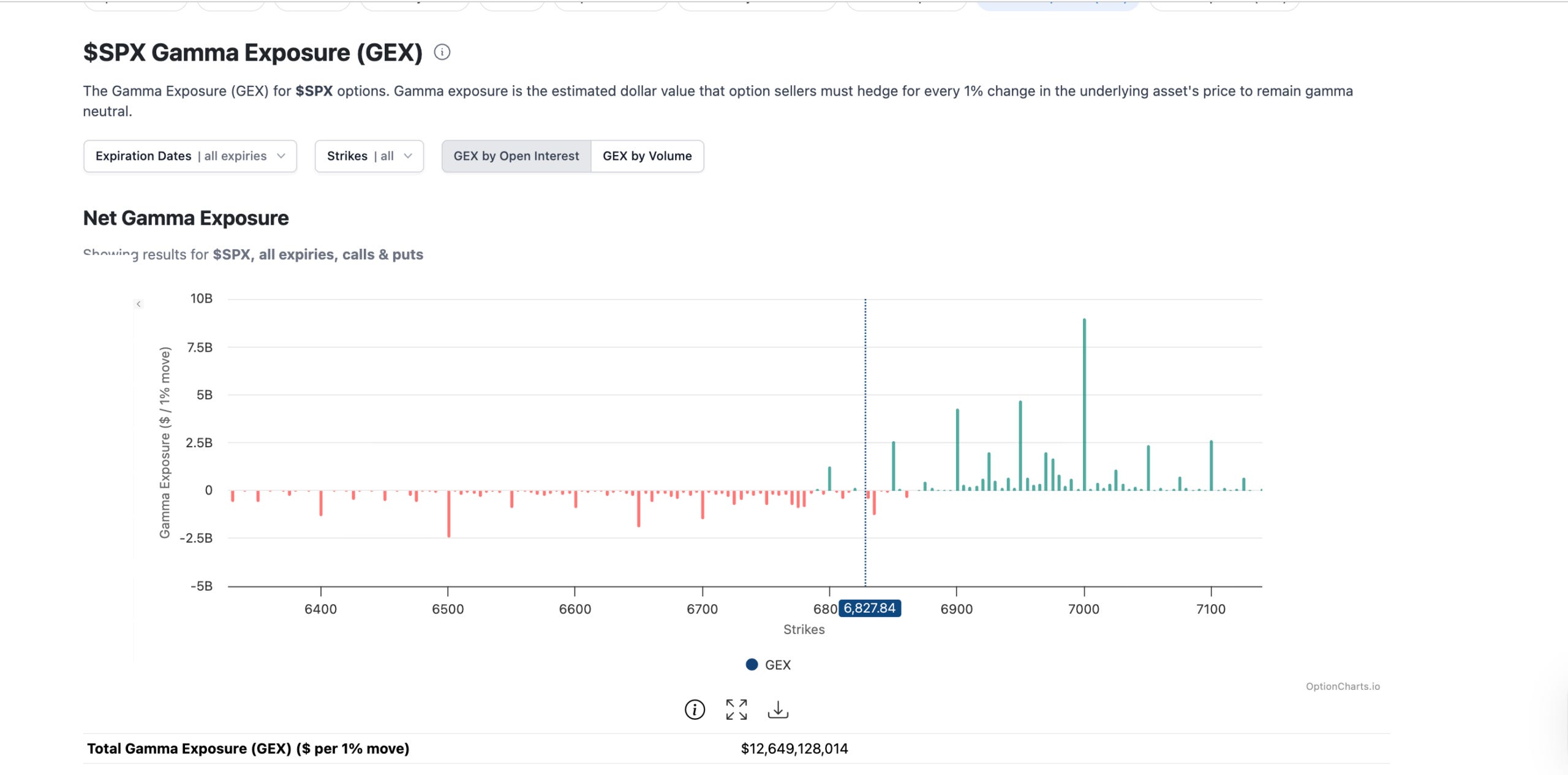Click the 6,827.84 current price marker label
Screen dimensions: 1568x775
coord(869,608)
